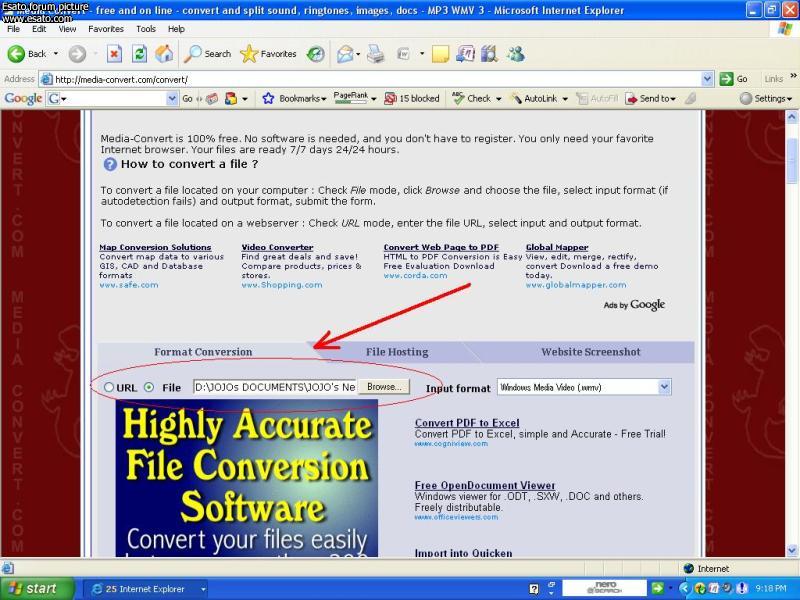This screenshot has height=600, width=800.
Task: Select the URL radio button
Action: (x=108, y=387)
